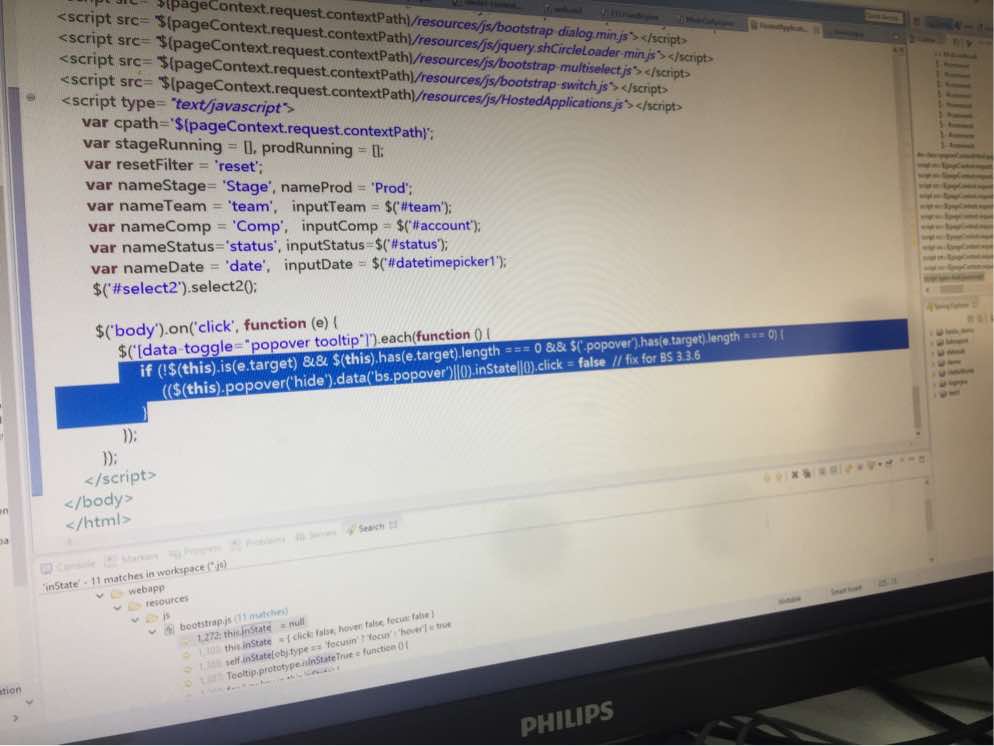This screenshot has width=994, height=746.
Task: Click the 'popover tooltip' selector line
Action: [304, 342]
